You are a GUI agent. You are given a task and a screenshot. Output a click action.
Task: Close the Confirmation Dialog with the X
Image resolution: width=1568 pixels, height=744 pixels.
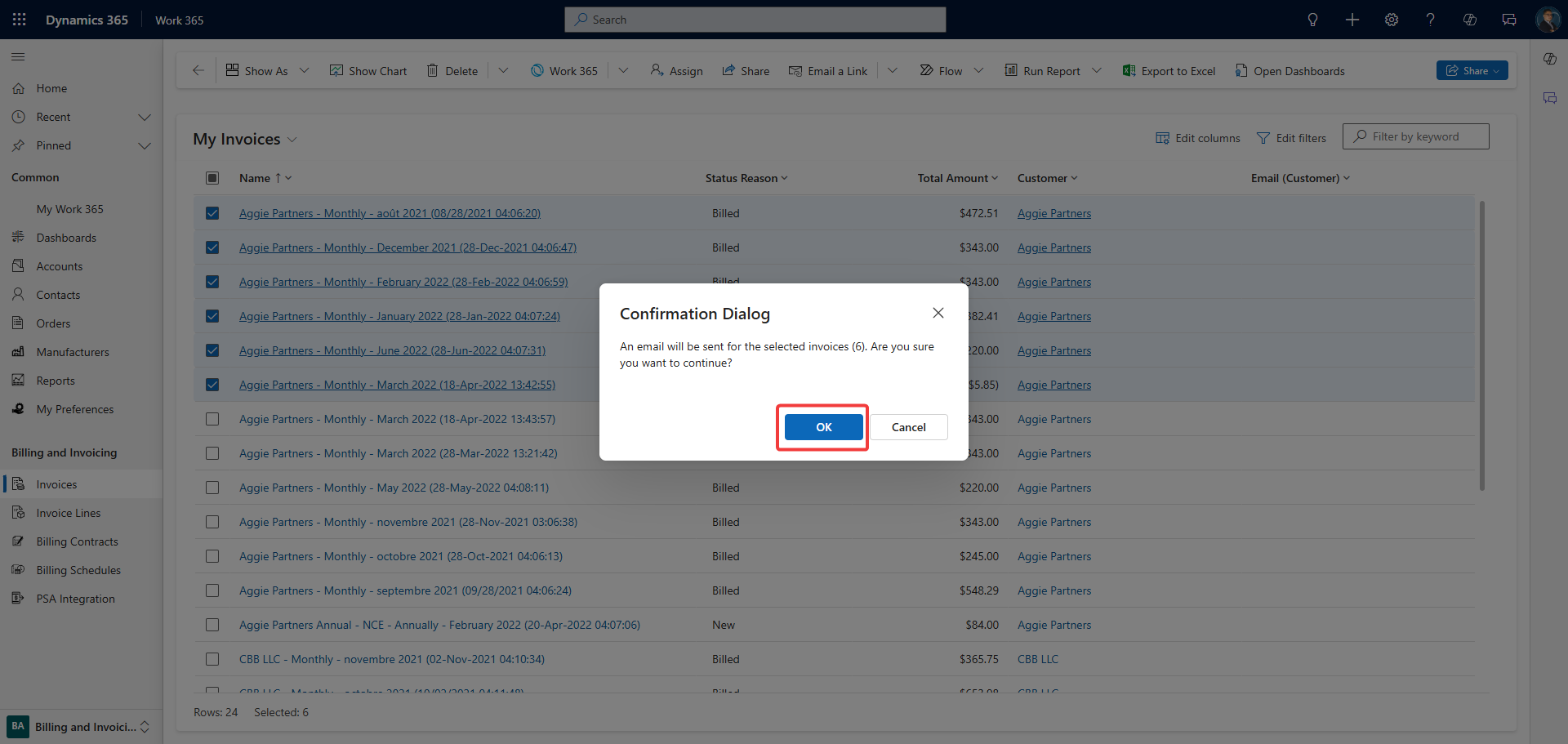(938, 313)
